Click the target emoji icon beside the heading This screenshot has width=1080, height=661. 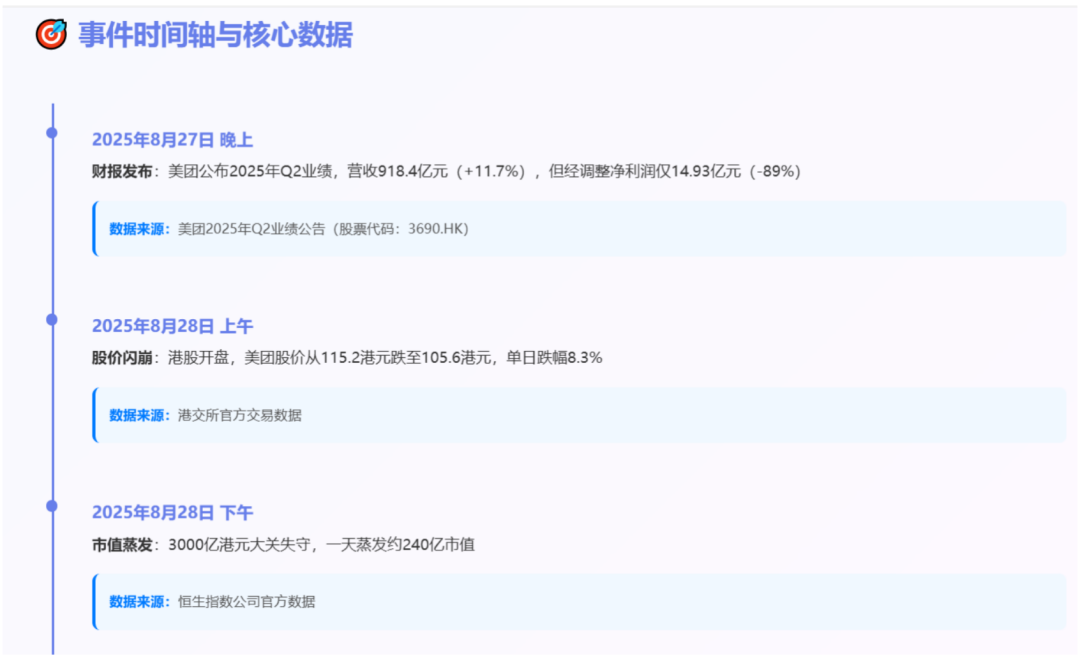51,34
